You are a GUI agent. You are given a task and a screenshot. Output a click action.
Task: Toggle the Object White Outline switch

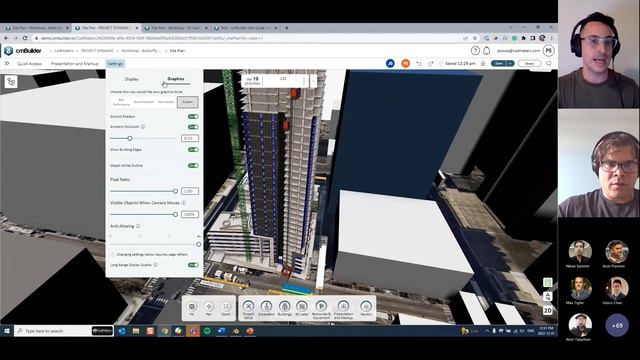[x=193, y=166]
